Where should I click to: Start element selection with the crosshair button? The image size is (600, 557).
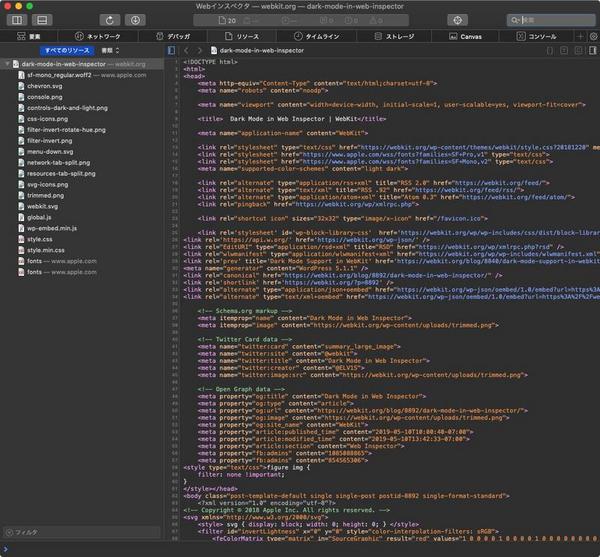tap(457, 20)
